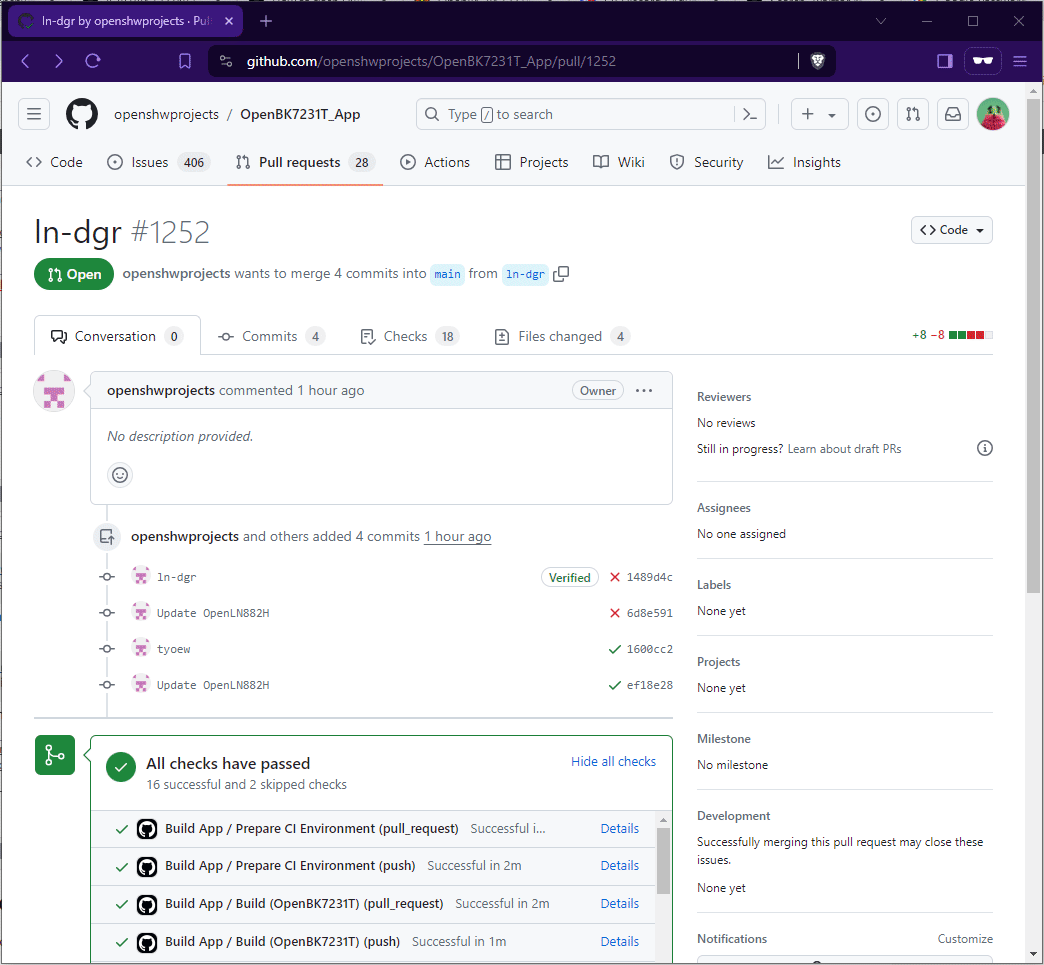1044x965 pixels.
Task: Open Brave Shields icon
Action: tap(818, 61)
